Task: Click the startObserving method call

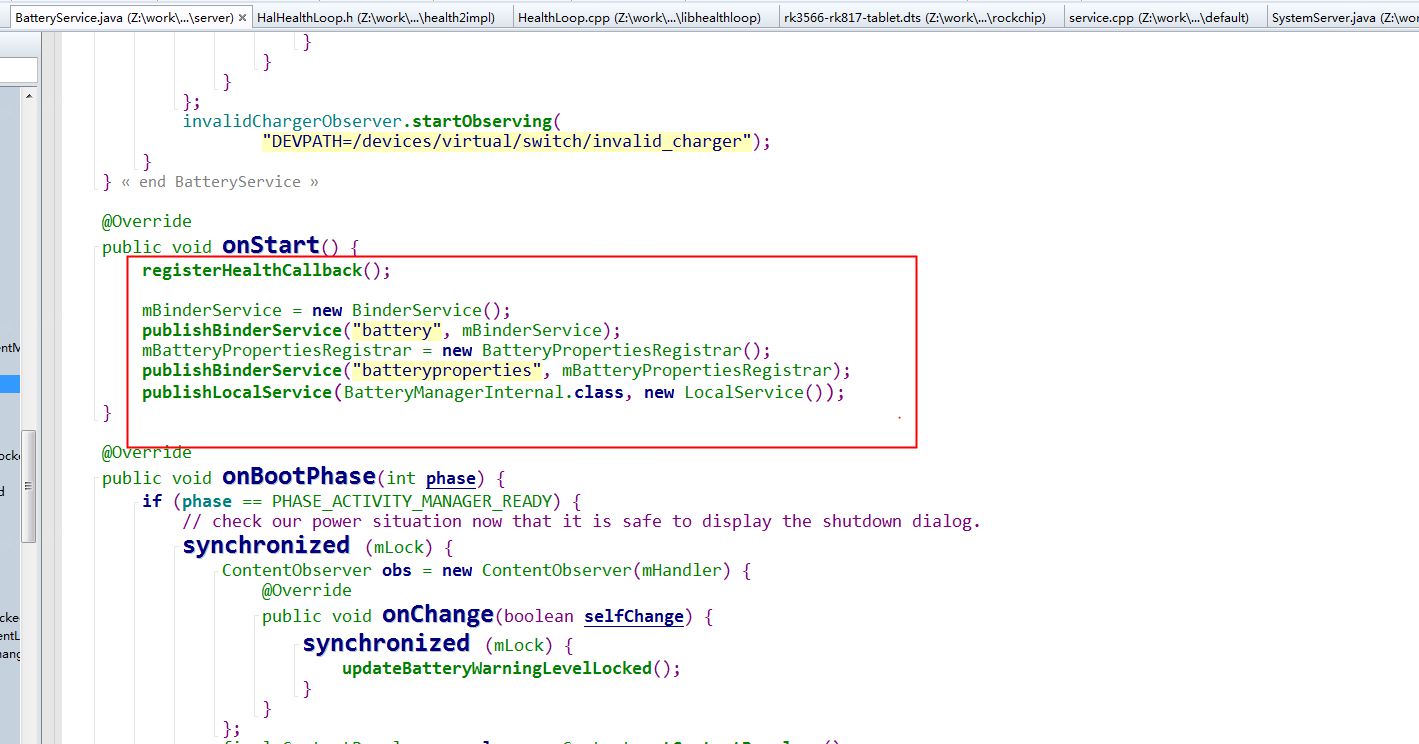Action: [x=482, y=121]
